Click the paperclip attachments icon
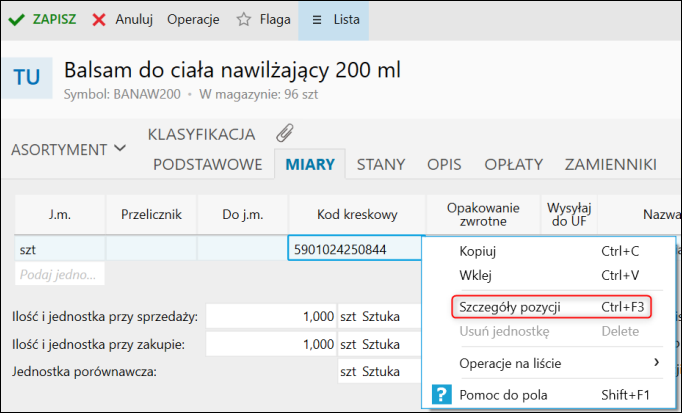Viewport: 682px width, 413px height. coord(285,133)
